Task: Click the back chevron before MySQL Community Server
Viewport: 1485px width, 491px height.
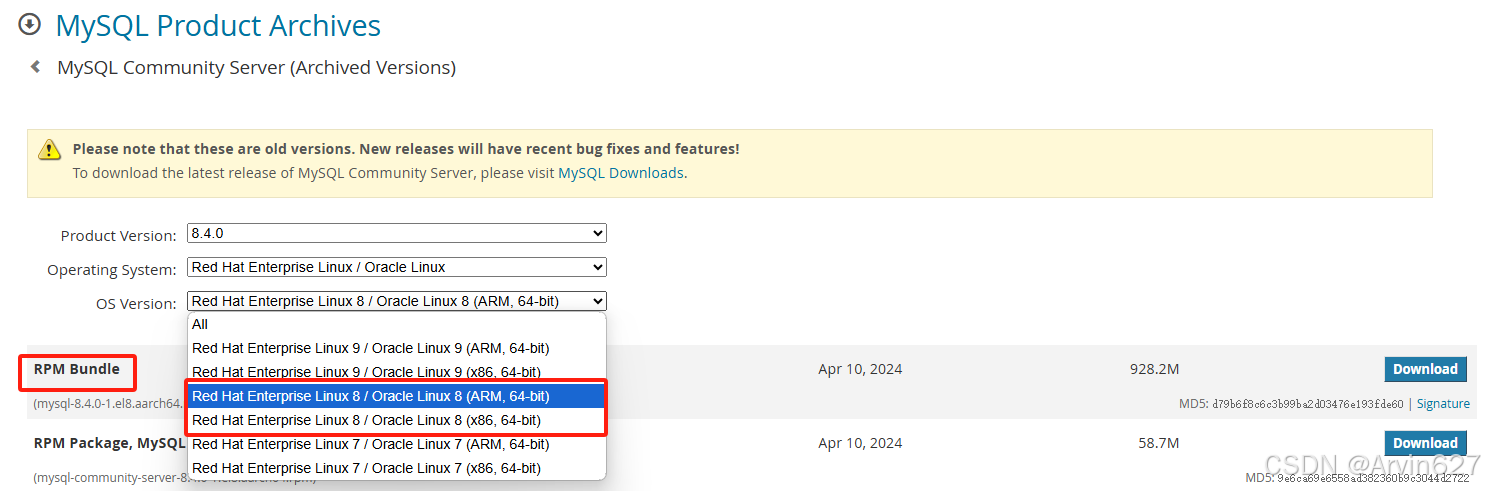Action: [x=36, y=67]
